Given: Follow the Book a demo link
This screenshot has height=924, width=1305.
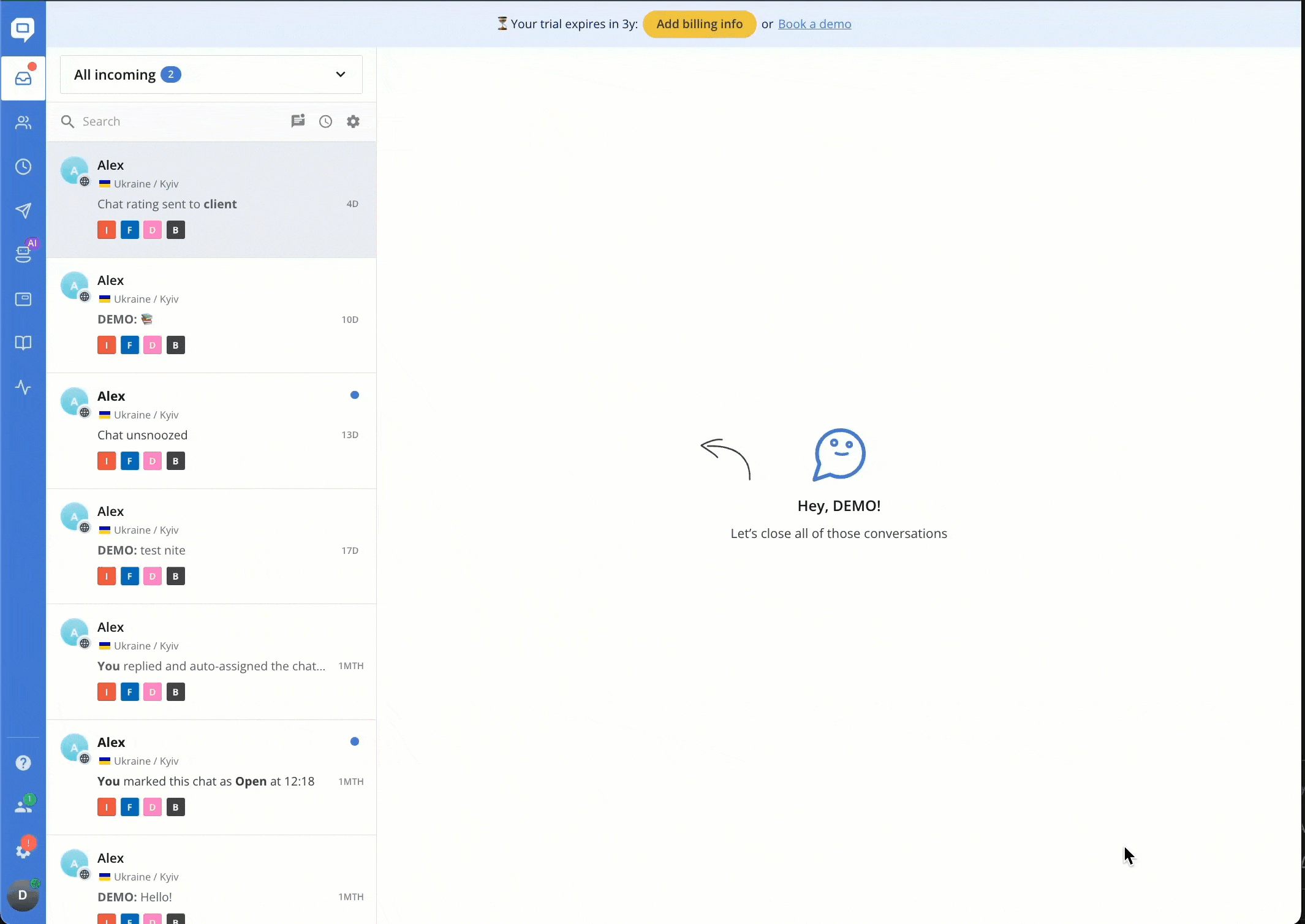Looking at the screenshot, I should (814, 24).
